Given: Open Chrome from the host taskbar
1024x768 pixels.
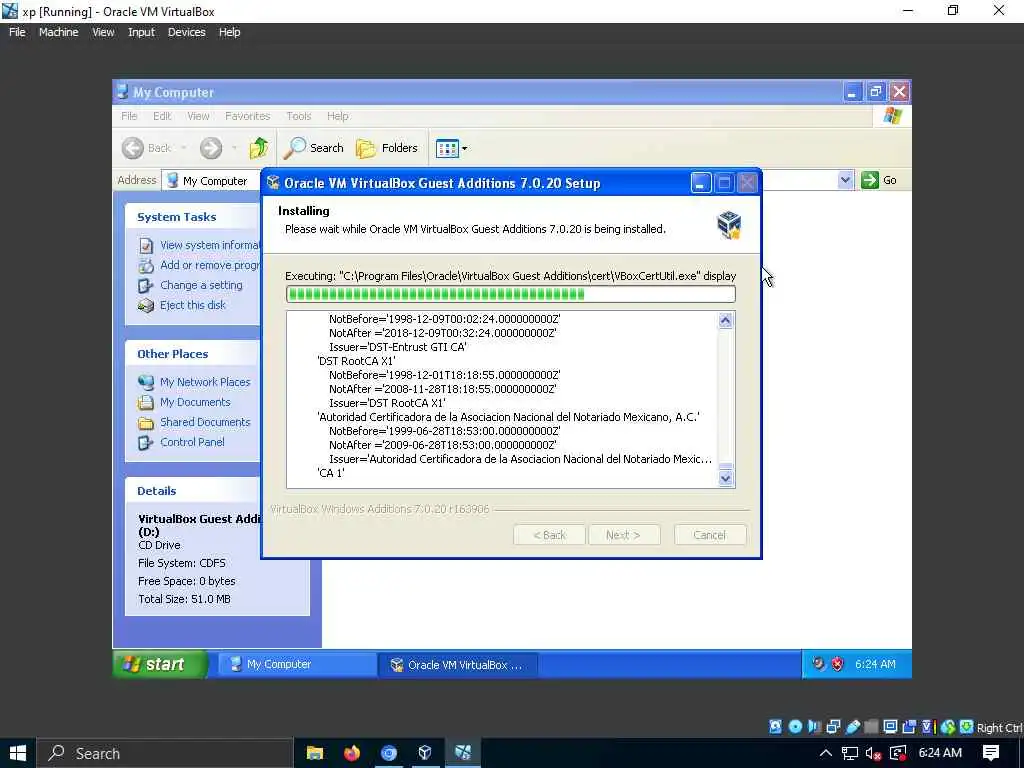Looking at the screenshot, I should (x=389, y=753).
